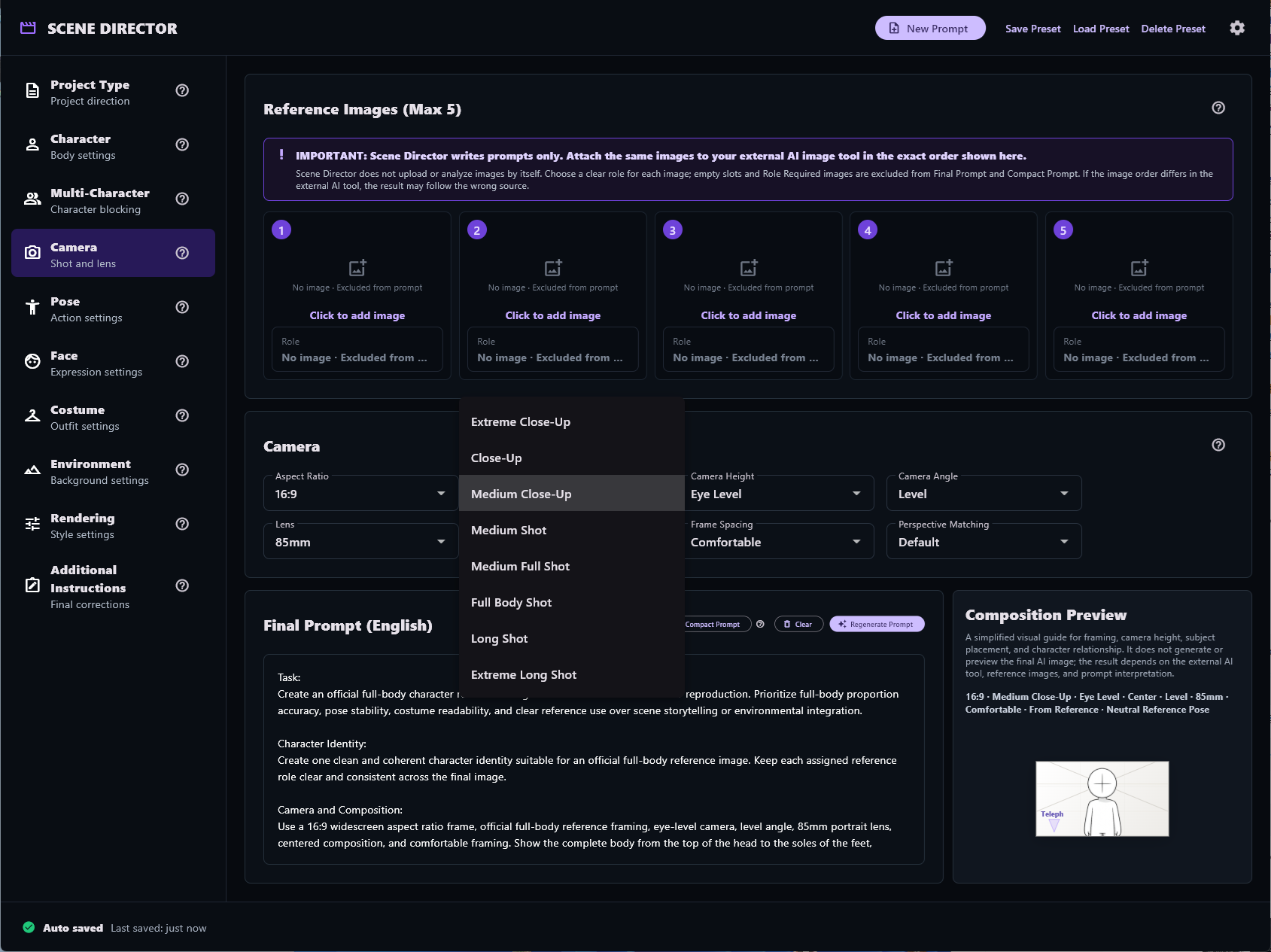Screen dimensions: 1271x952
Task: Choose Medium Shot option
Action: pos(572,530)
